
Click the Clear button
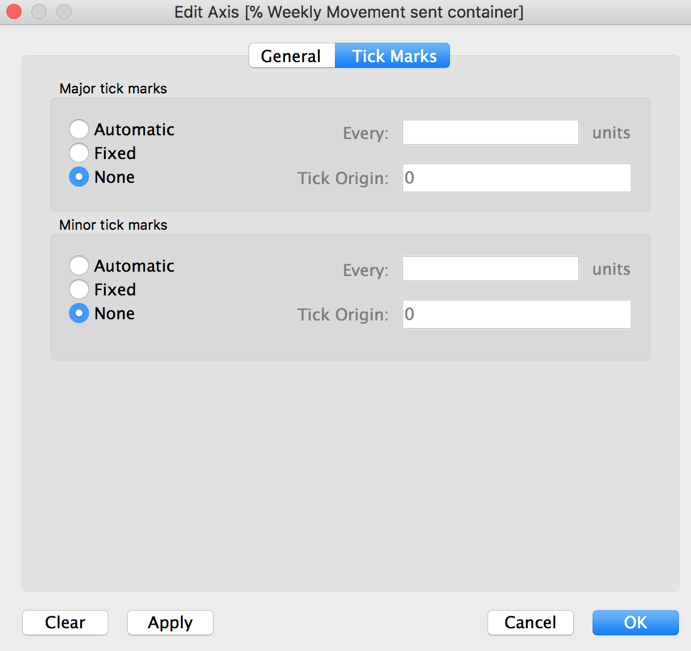65,622
